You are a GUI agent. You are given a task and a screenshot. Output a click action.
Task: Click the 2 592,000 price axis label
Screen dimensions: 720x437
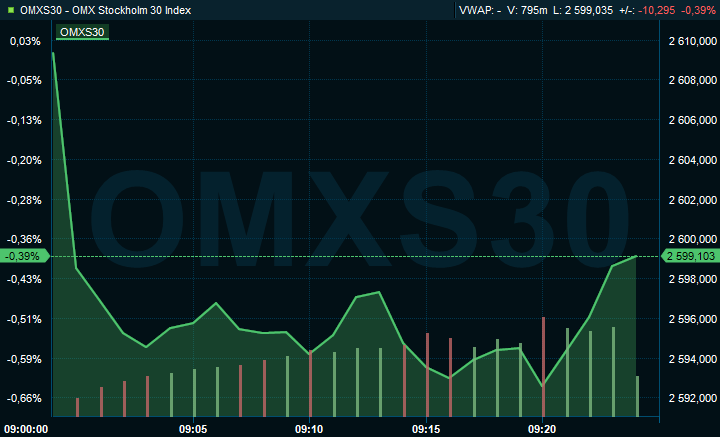692,398
